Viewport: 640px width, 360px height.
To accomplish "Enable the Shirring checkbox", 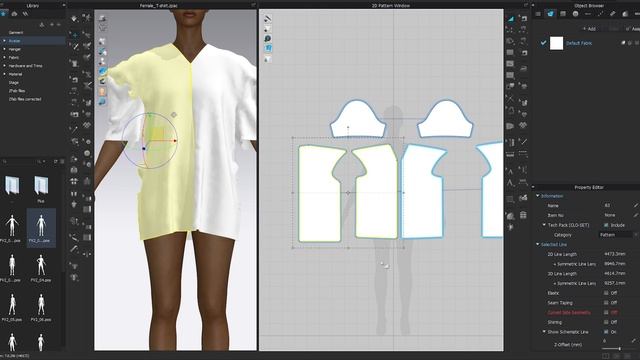I will tap(606, 322).
